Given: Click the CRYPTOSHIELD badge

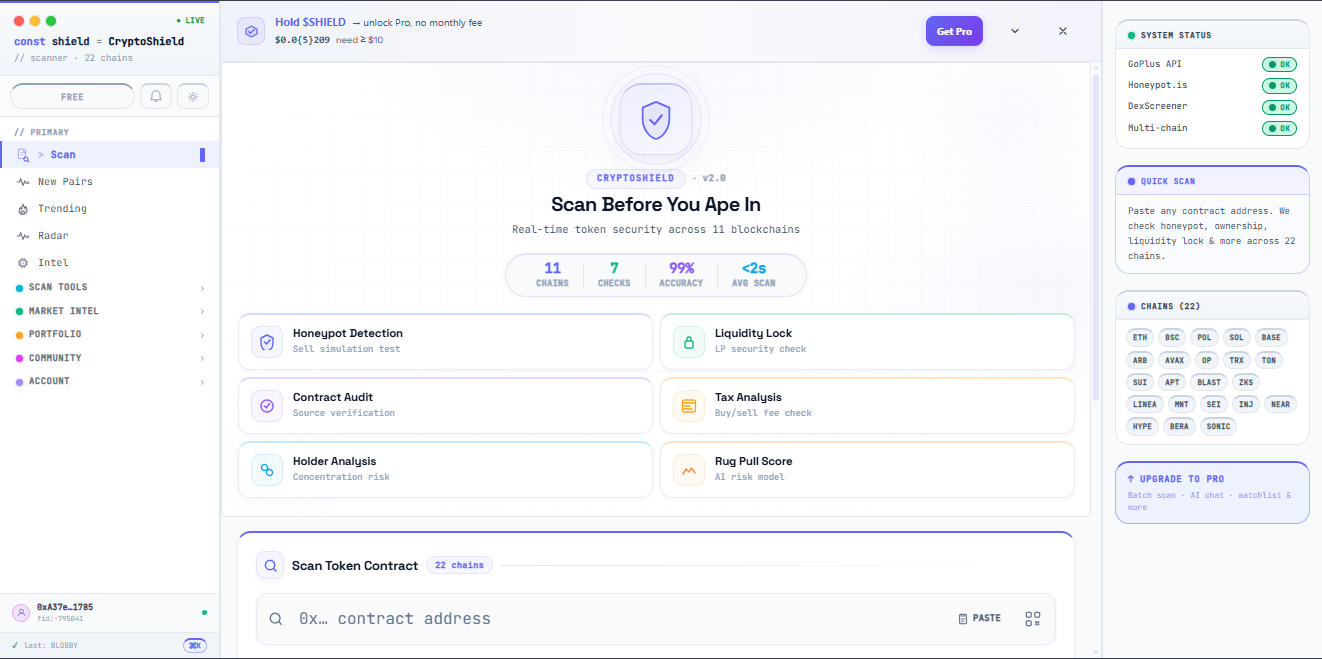Looking at the screenshot, I should [636, 178].
